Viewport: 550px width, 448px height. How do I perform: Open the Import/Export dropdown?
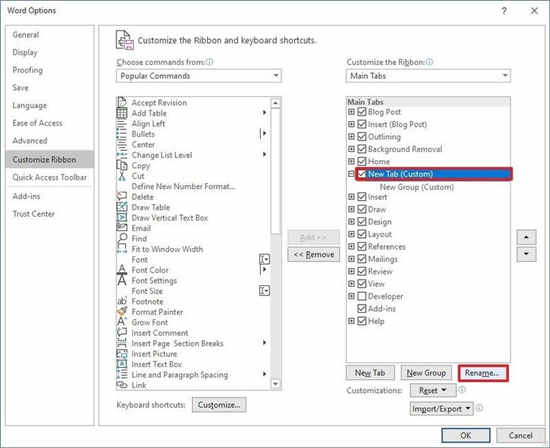point(442,409)
